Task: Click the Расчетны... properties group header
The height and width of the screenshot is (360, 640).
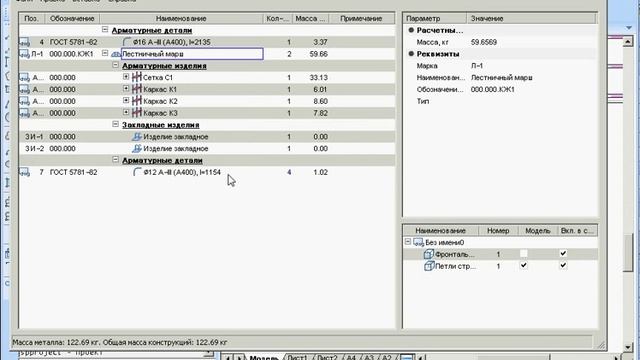Action: [440, 30]
